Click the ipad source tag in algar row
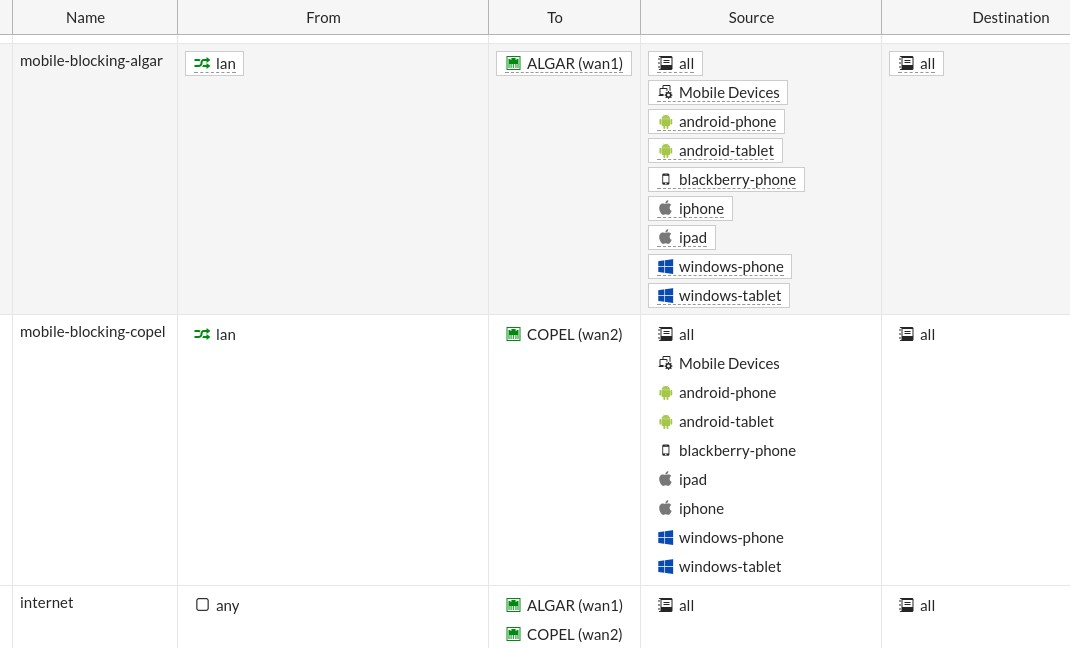This screenshot has width=1070, height=648. 692,238
